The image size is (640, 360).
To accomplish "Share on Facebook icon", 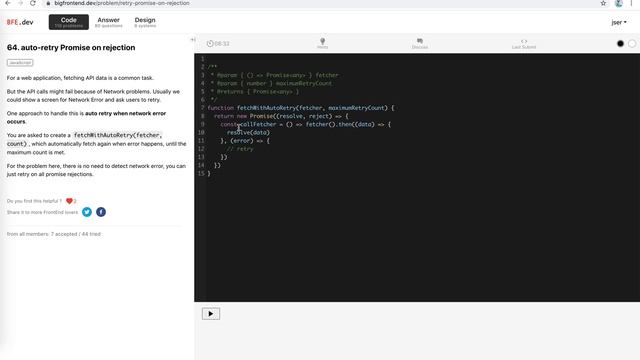I will tap(101, 212).
